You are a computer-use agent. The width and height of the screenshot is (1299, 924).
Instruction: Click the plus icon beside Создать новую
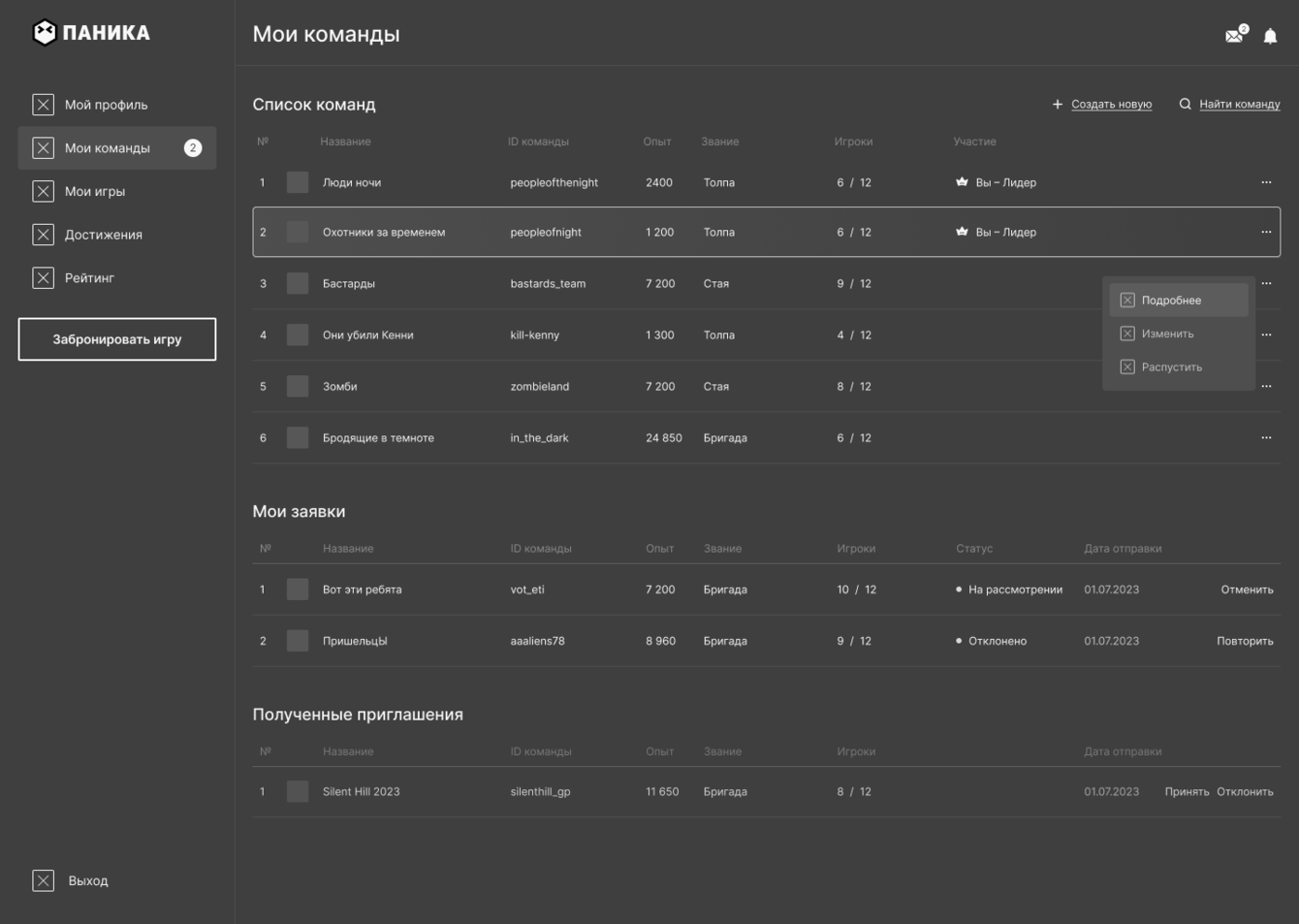pos(1058,105)
